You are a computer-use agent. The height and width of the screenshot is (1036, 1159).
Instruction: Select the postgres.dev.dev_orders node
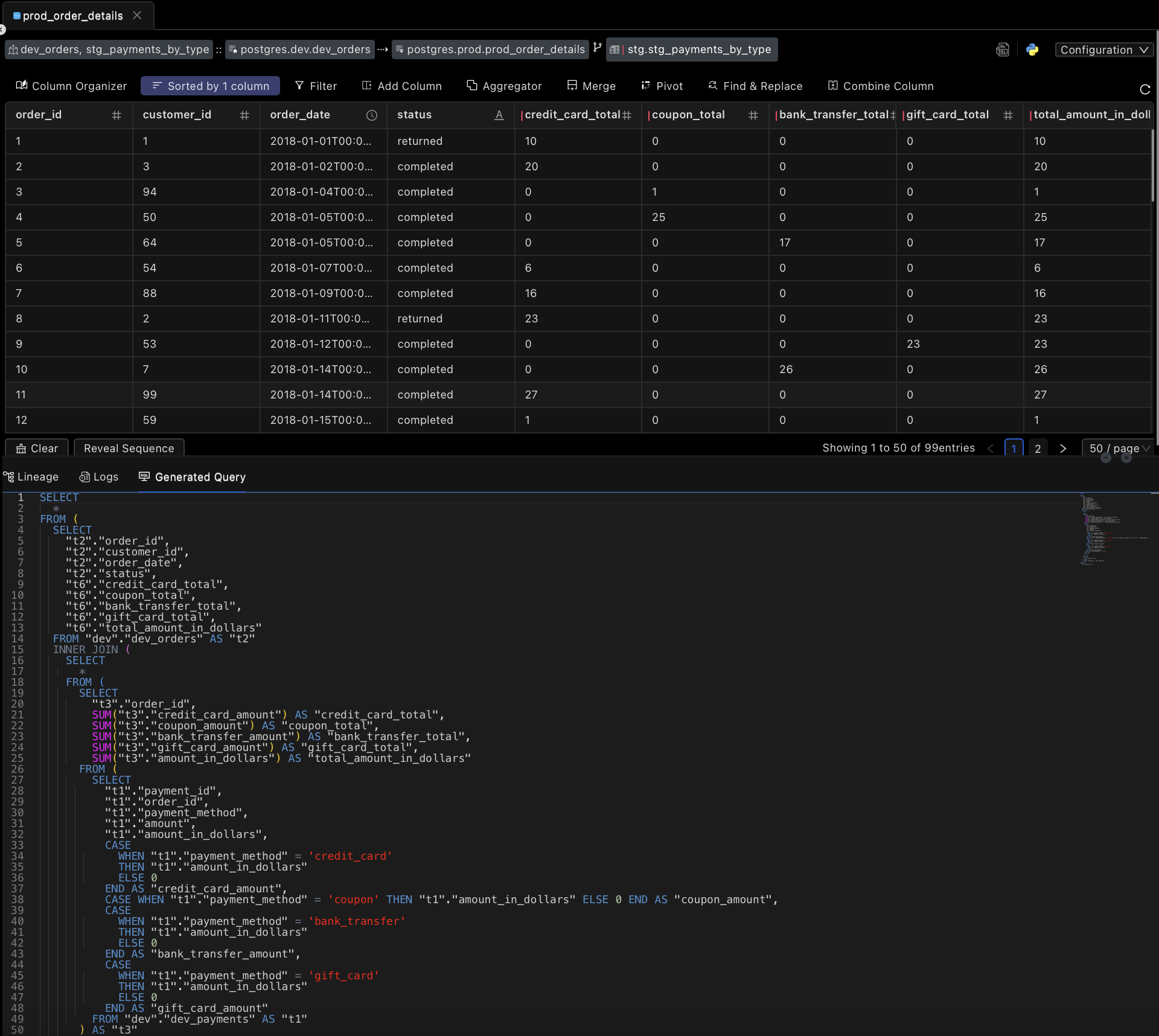[299, 50]
